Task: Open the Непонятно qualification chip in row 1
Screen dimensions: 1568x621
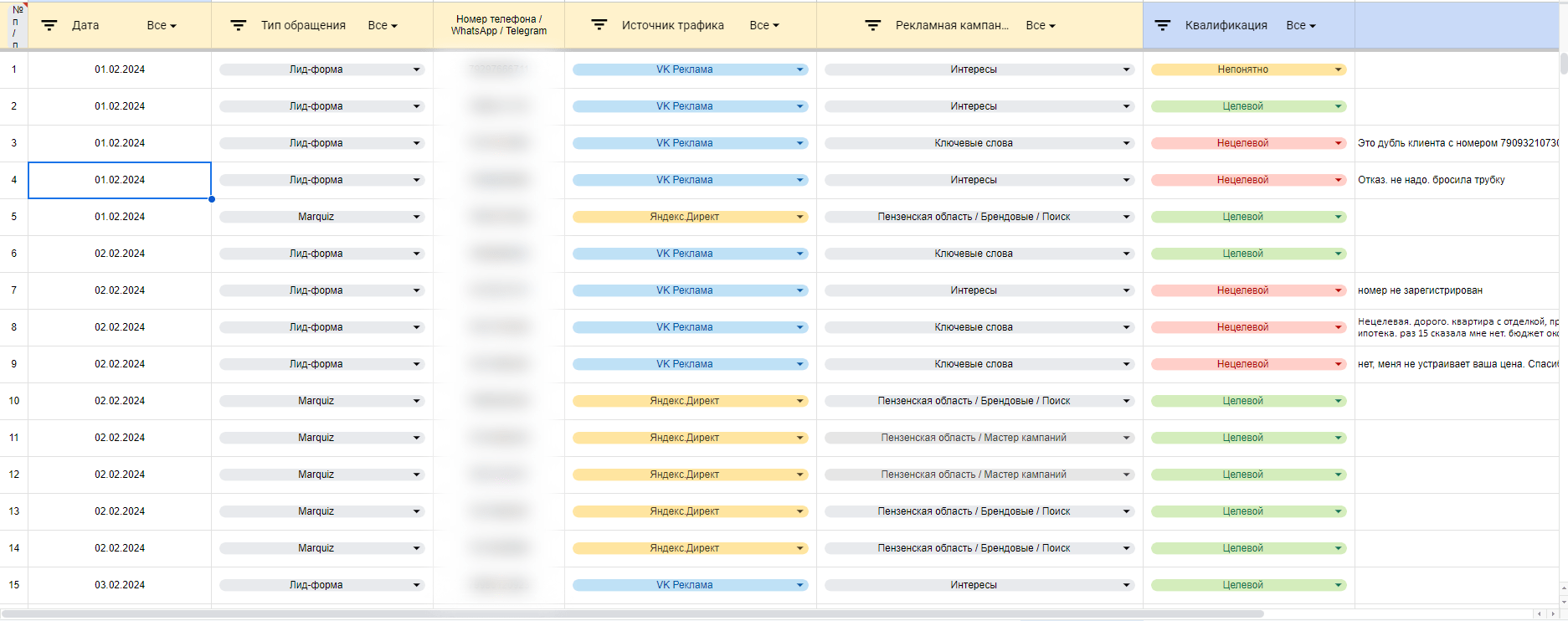Action: pyautogui.click(x=1248, y=69)
